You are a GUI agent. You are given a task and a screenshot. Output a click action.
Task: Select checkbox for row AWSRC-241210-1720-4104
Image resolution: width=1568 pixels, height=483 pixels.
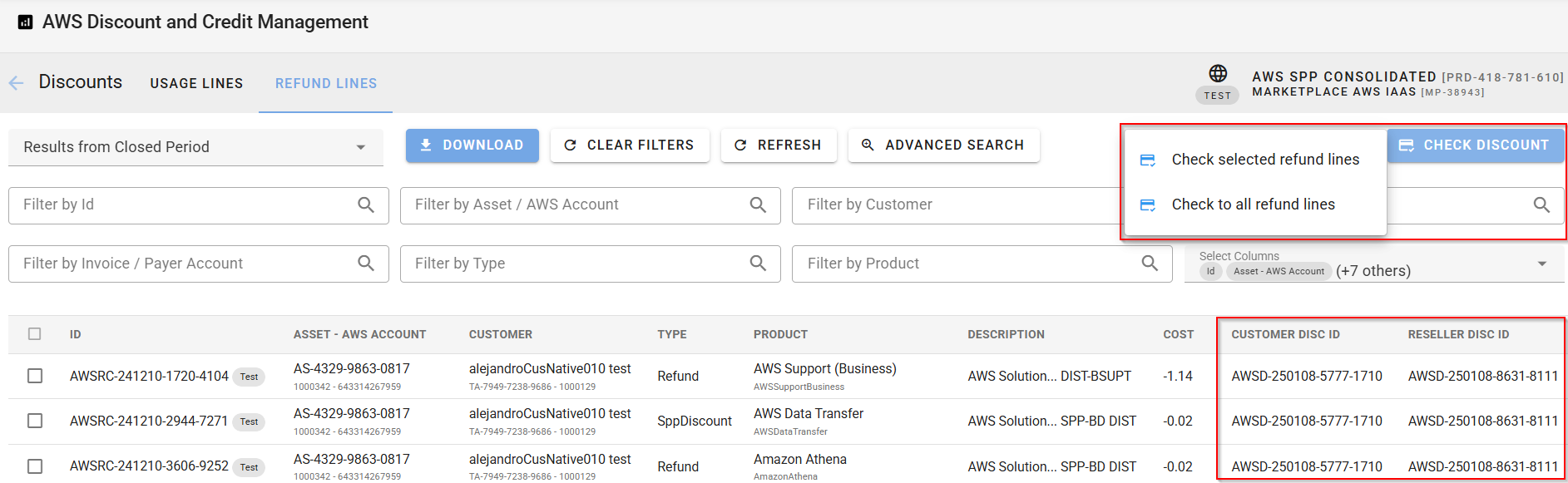(35, 376)
